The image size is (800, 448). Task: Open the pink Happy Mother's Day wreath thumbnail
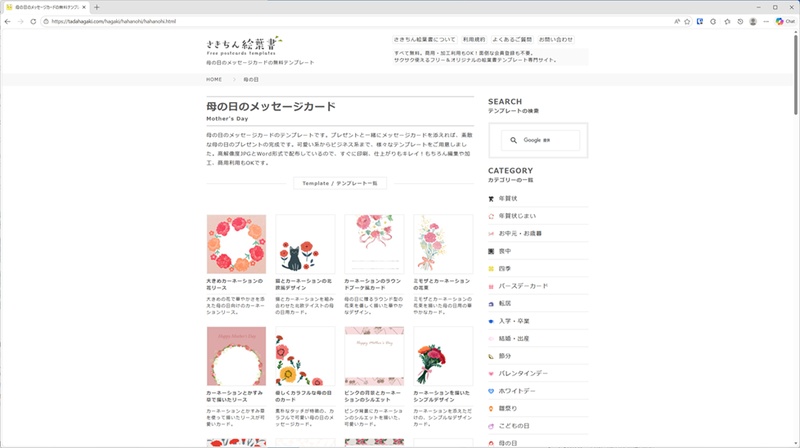click(236, 356)
